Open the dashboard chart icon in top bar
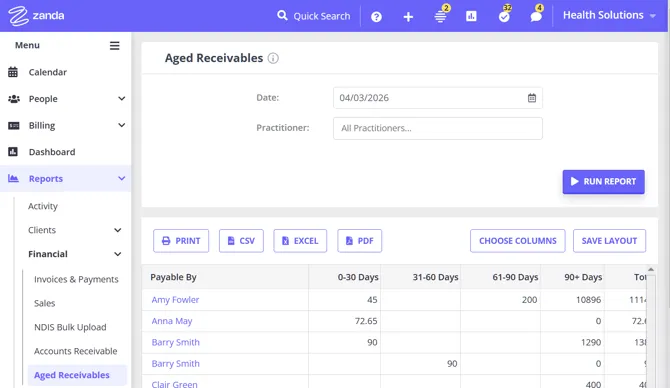 [x=471, y=16]
